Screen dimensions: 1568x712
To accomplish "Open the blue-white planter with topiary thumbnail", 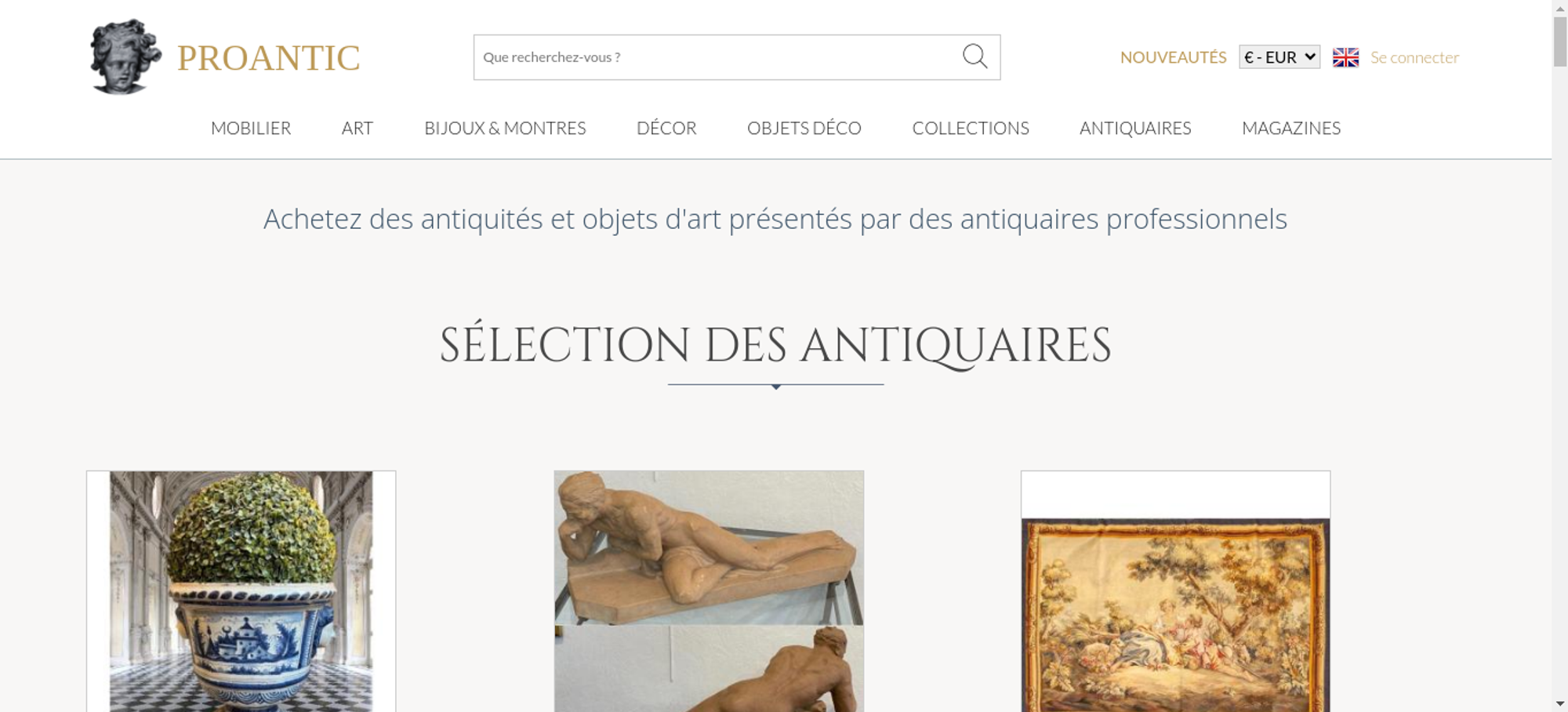I will (x=241, y=591).
